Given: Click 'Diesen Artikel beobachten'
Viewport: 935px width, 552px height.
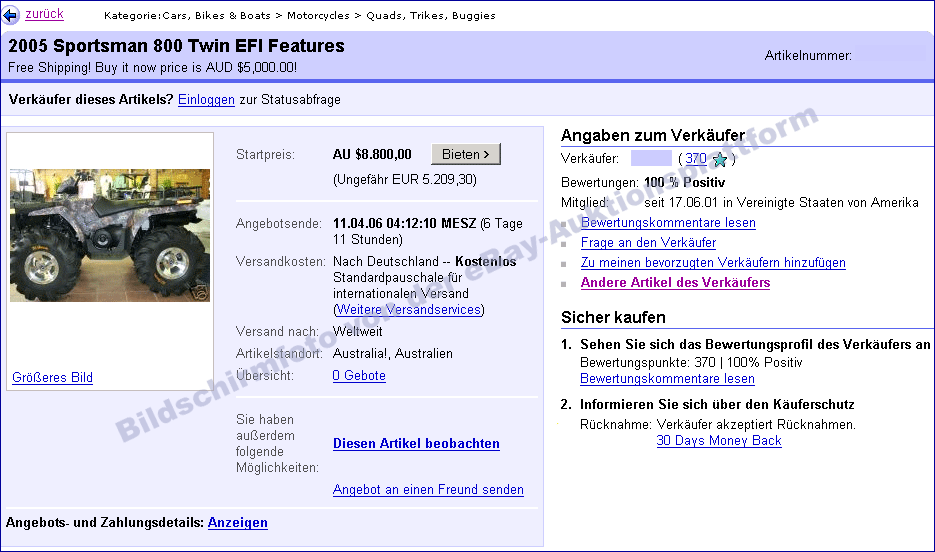Looking at the screenshot, I should pyautogui.click(x=416, y=444).
